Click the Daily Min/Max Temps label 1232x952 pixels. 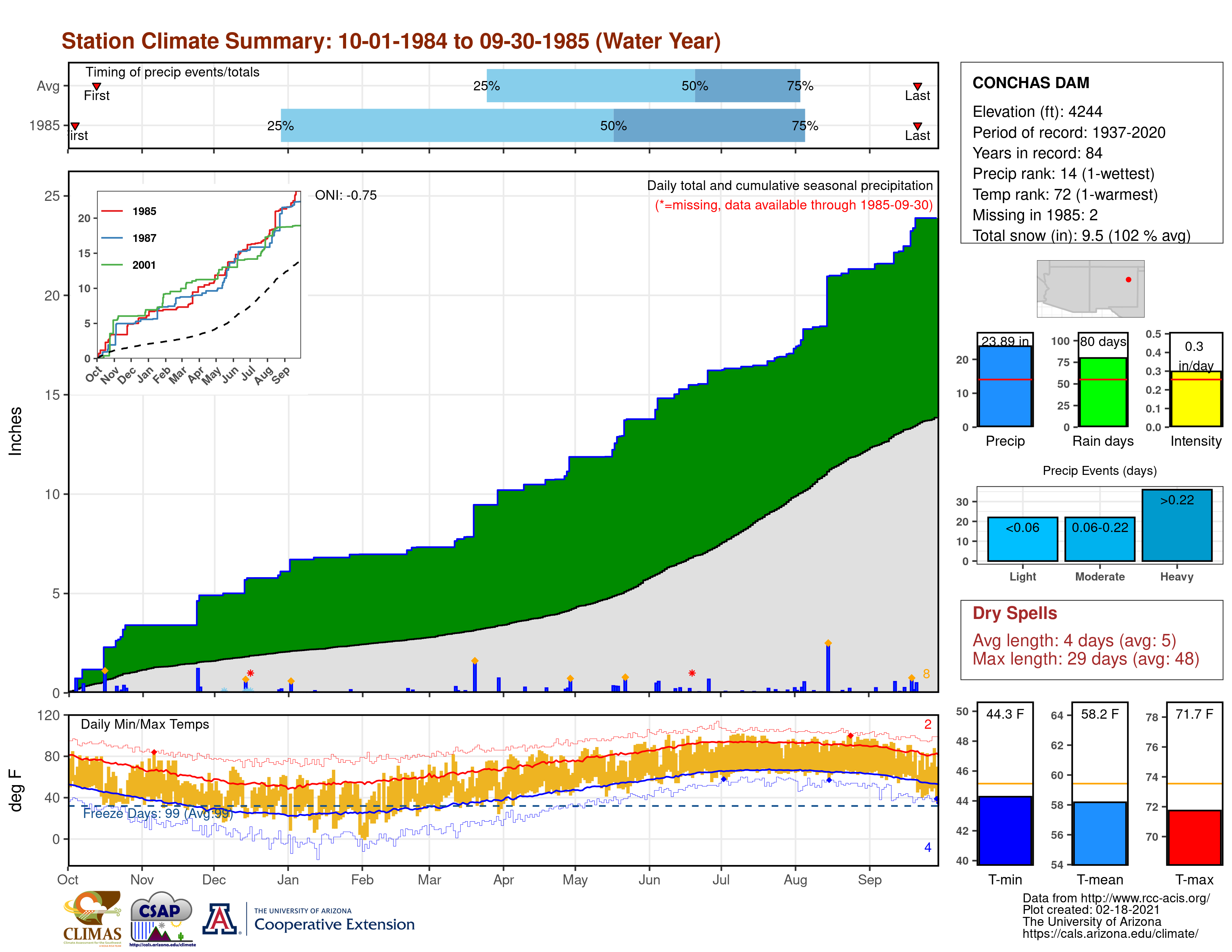145,724
